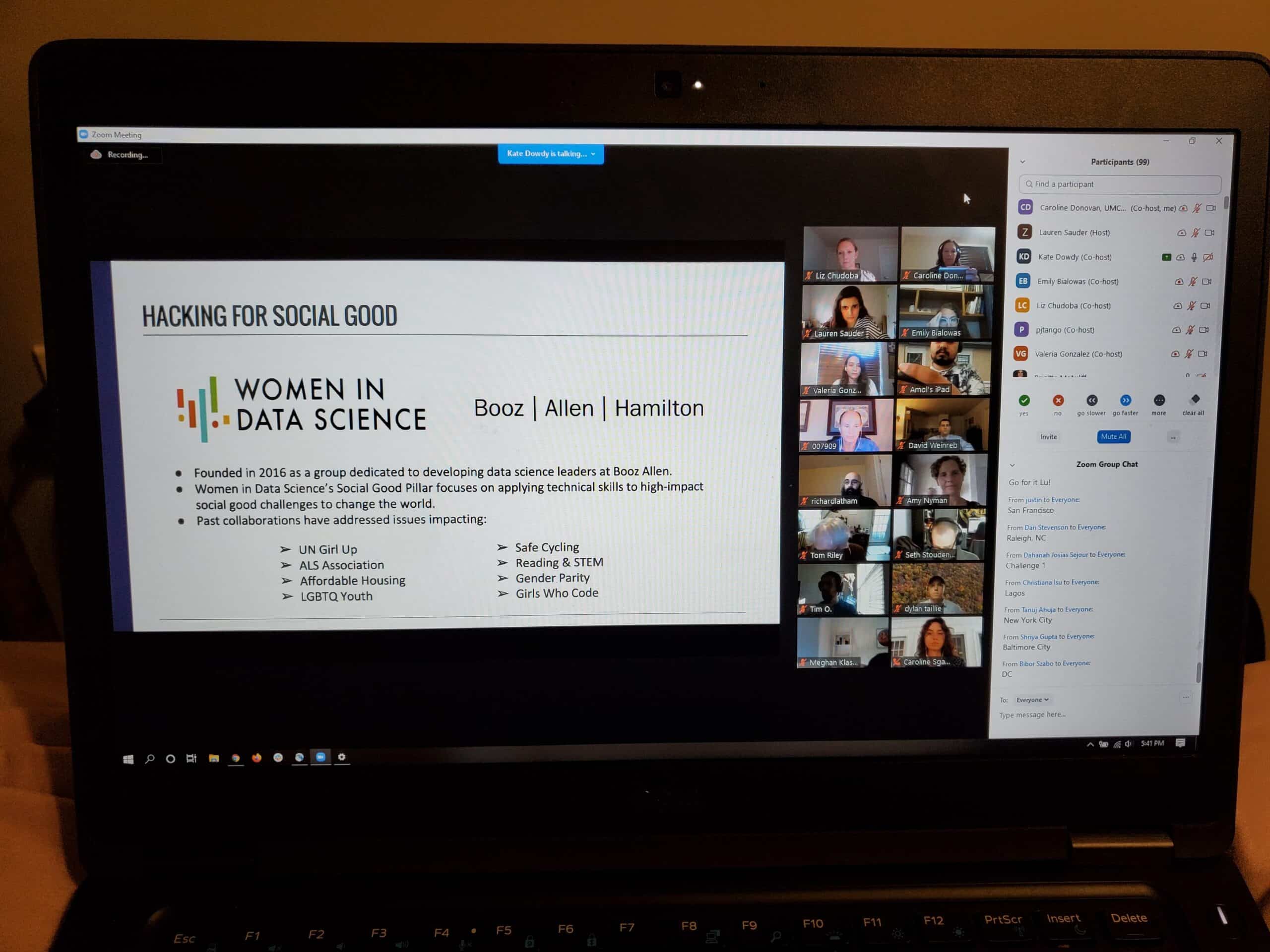Select Amy Nyman's video thumbnail
Screen dimensions: 1270x952
click(941, 480)
